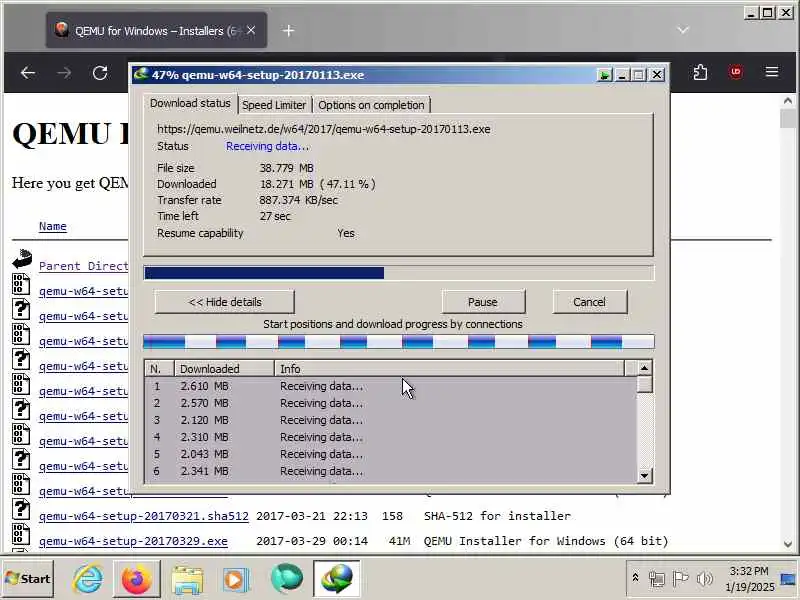The height and width of the screenshot is (600, 800).
Task: Select connection row with 2.610 MB
Action: [x=391, y=386]
